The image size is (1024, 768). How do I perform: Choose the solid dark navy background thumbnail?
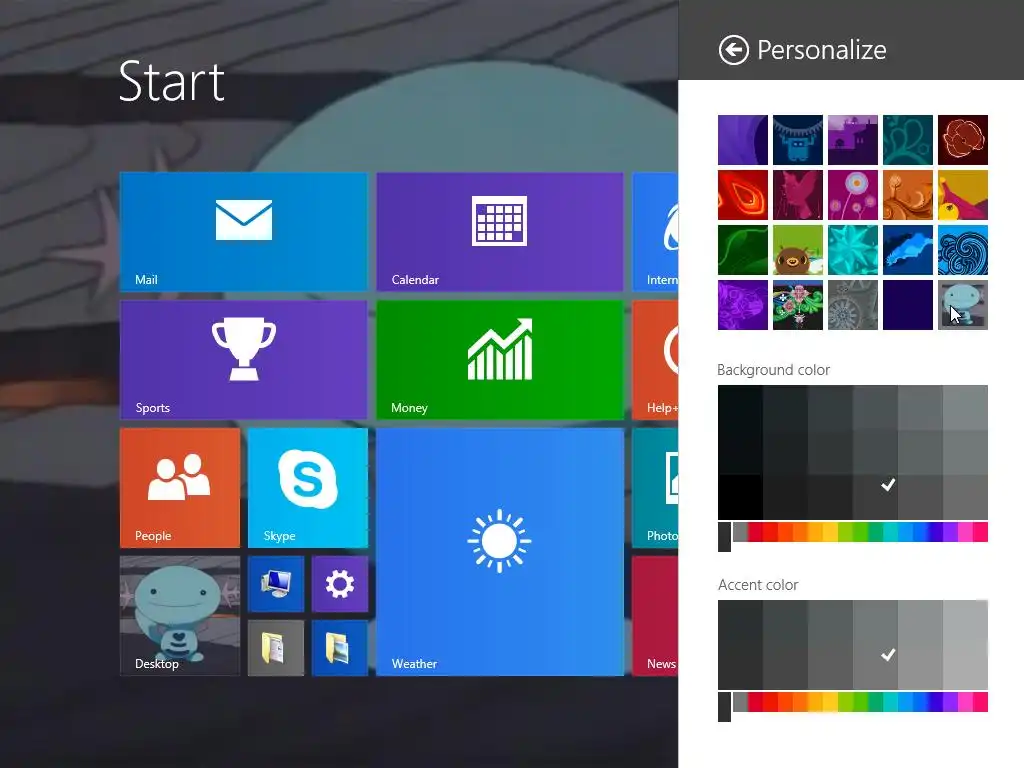pyautogui.click(x=908, y=305)
